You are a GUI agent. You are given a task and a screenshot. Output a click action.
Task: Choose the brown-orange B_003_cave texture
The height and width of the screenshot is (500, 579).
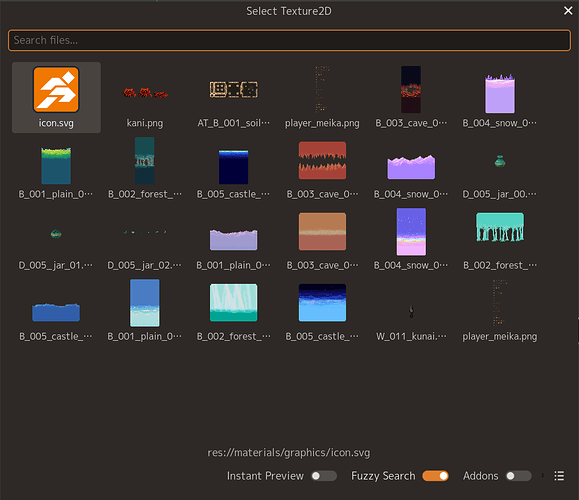point(322,239)
